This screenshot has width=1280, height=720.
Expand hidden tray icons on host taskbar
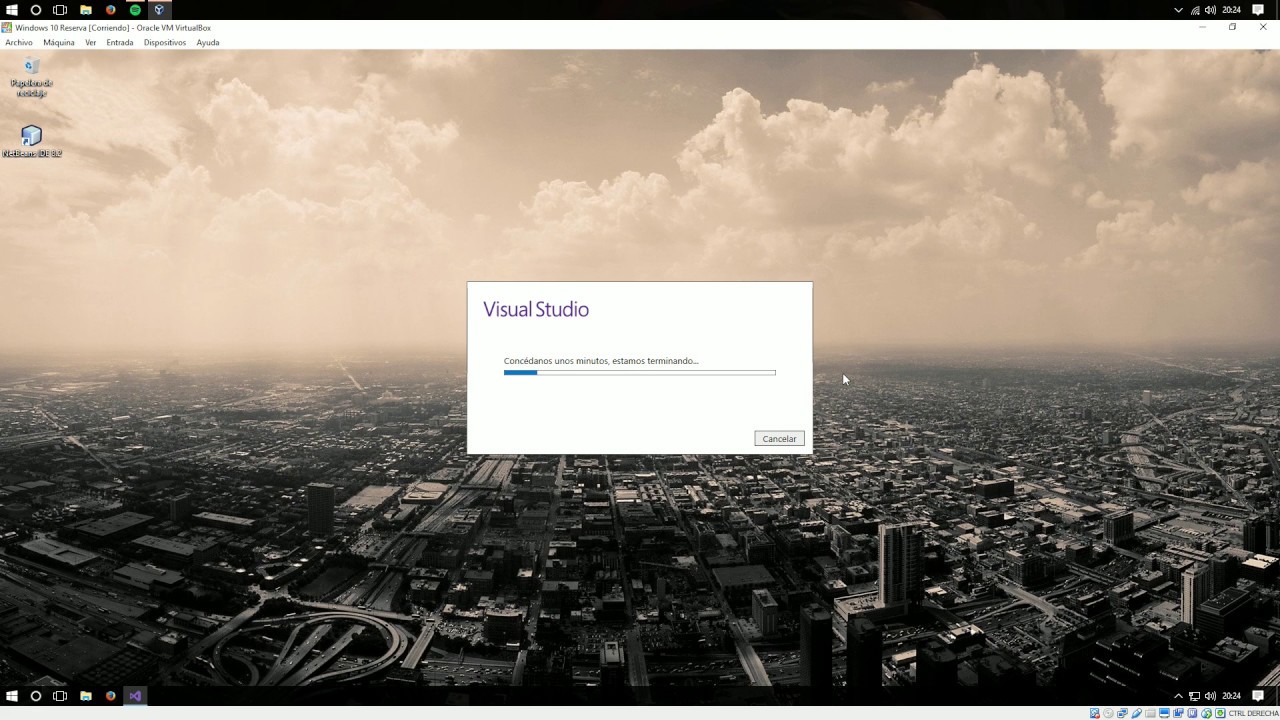click(1178, 10)
